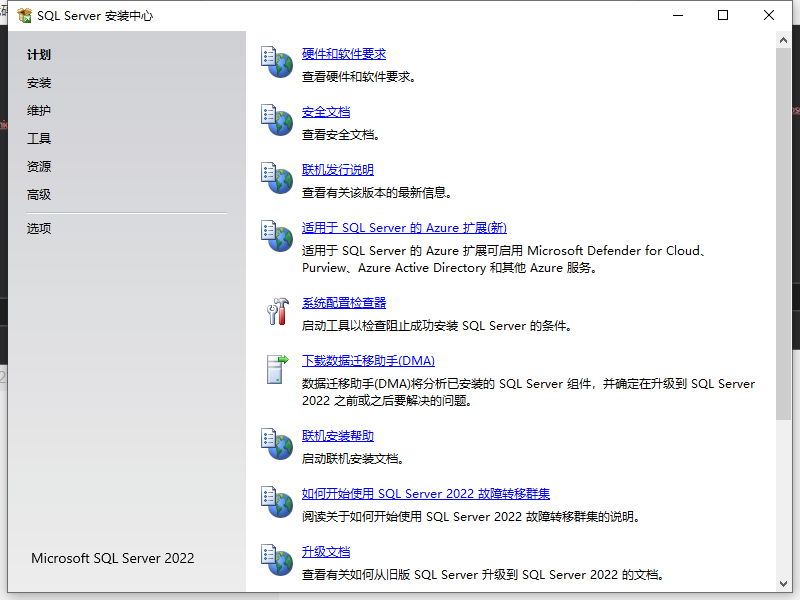Viewport: 800px width, 600px height.
Task: Maximize the SQL Server 安装中心 window
Action: [723, 15]
